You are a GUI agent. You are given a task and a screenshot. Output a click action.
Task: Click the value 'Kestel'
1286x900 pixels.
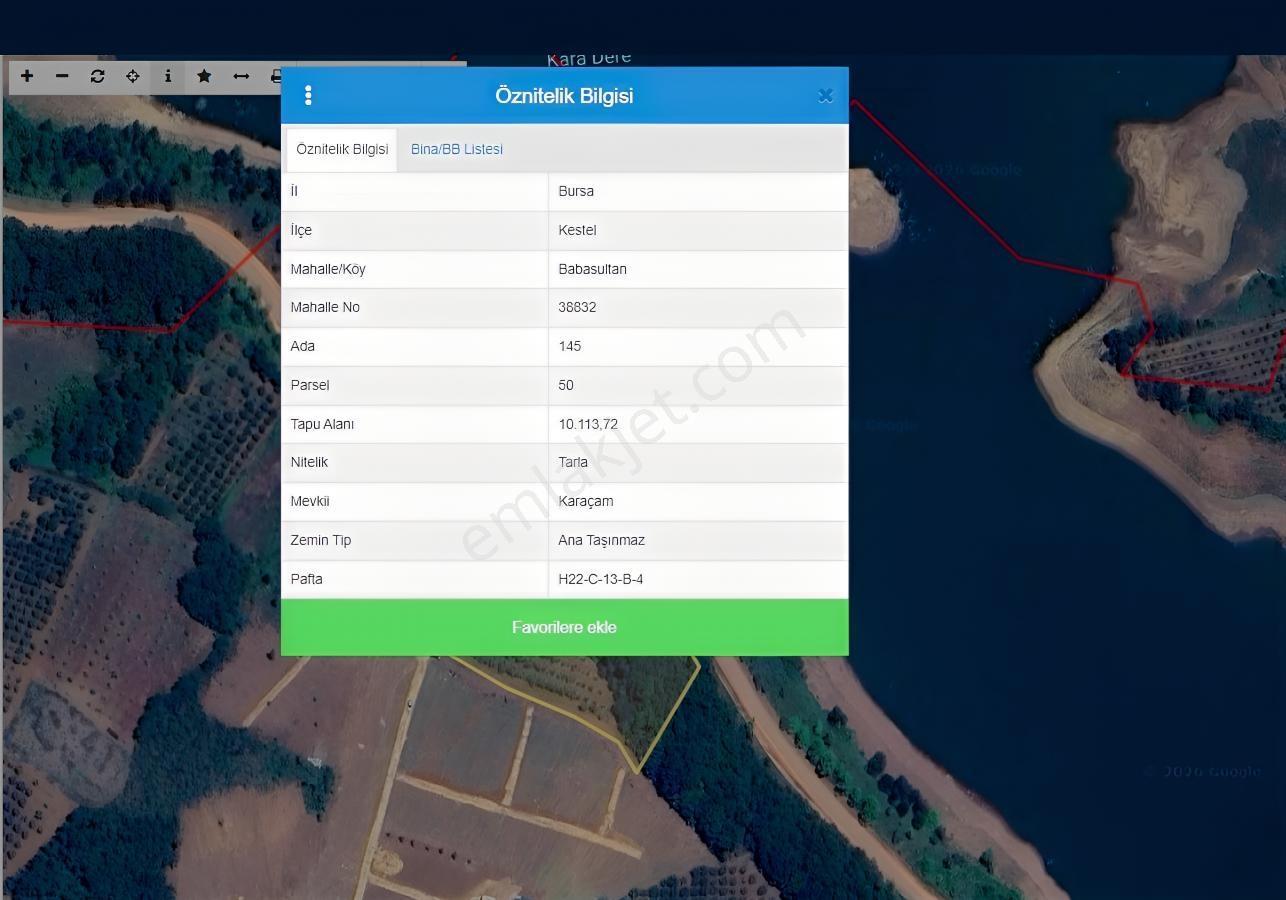tap(577, 230)
